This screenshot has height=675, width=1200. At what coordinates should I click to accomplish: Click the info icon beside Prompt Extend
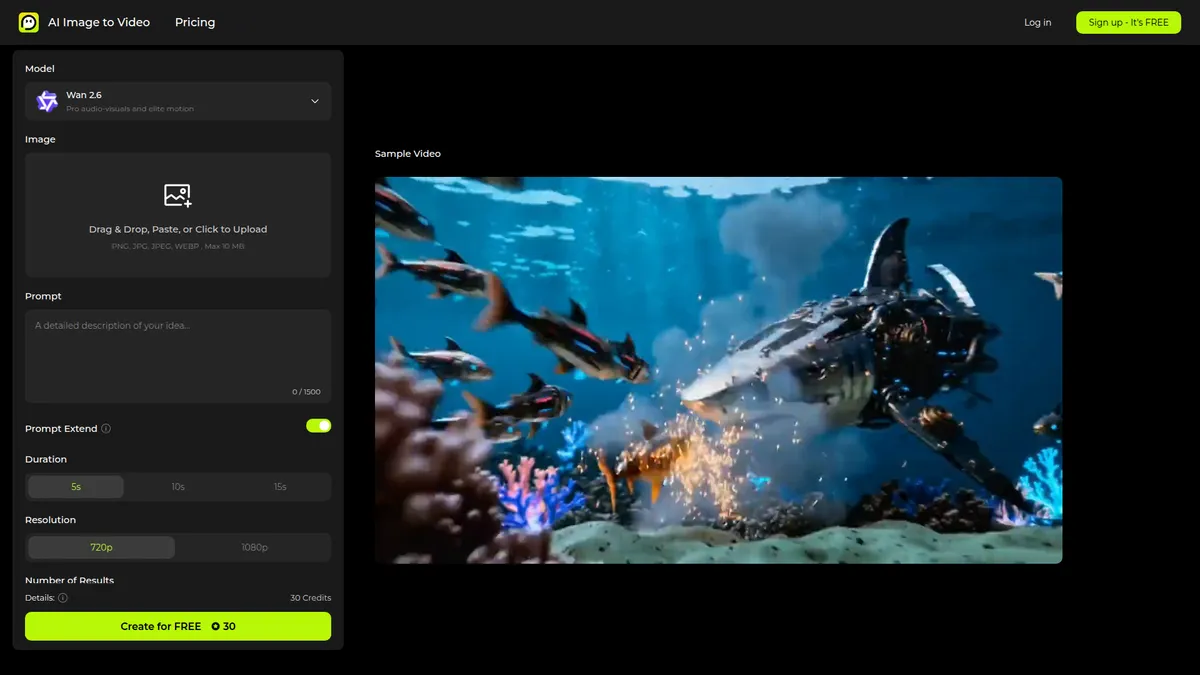coord(108,428)
